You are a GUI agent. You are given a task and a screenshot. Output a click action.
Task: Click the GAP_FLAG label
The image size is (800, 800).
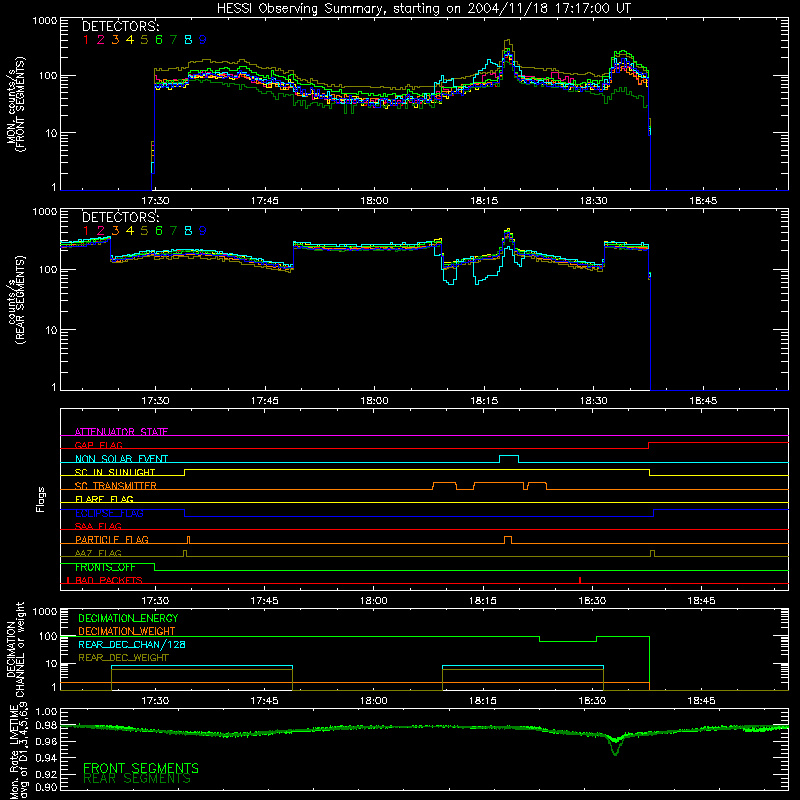(x=98, y=445)
